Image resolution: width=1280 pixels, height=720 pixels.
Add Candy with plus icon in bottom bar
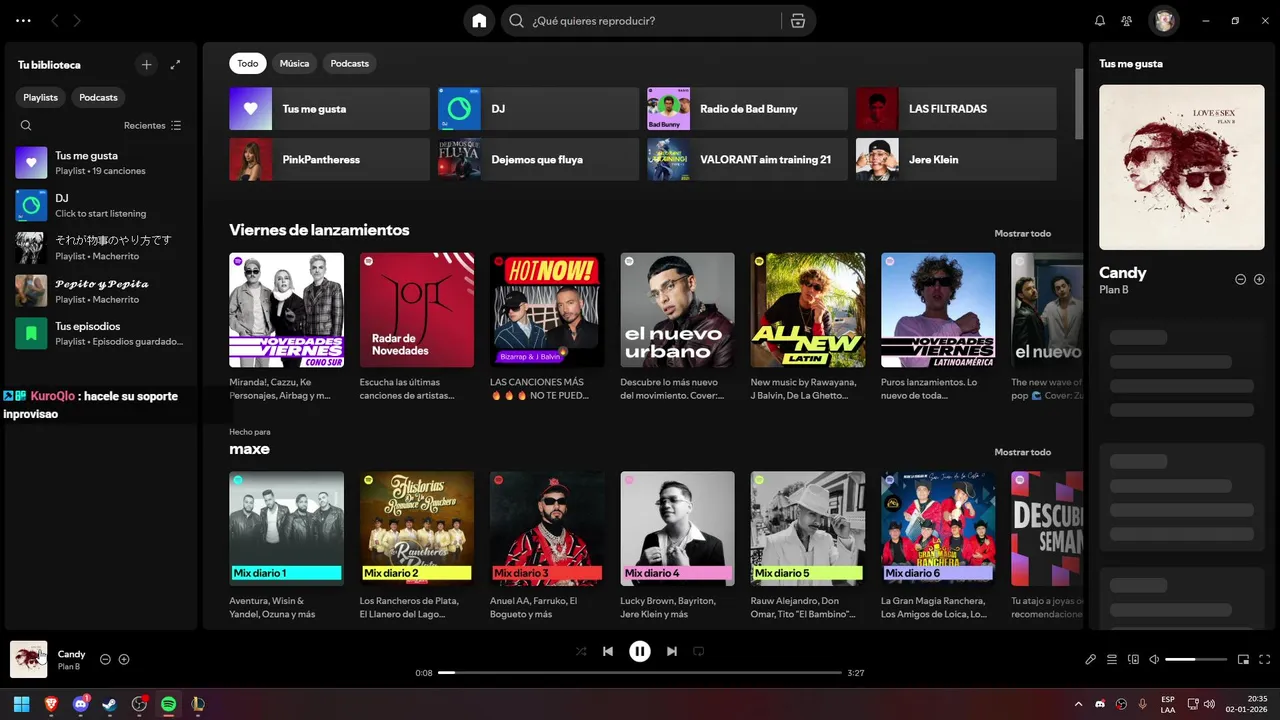pyautogui.click(x=124, y=659)
